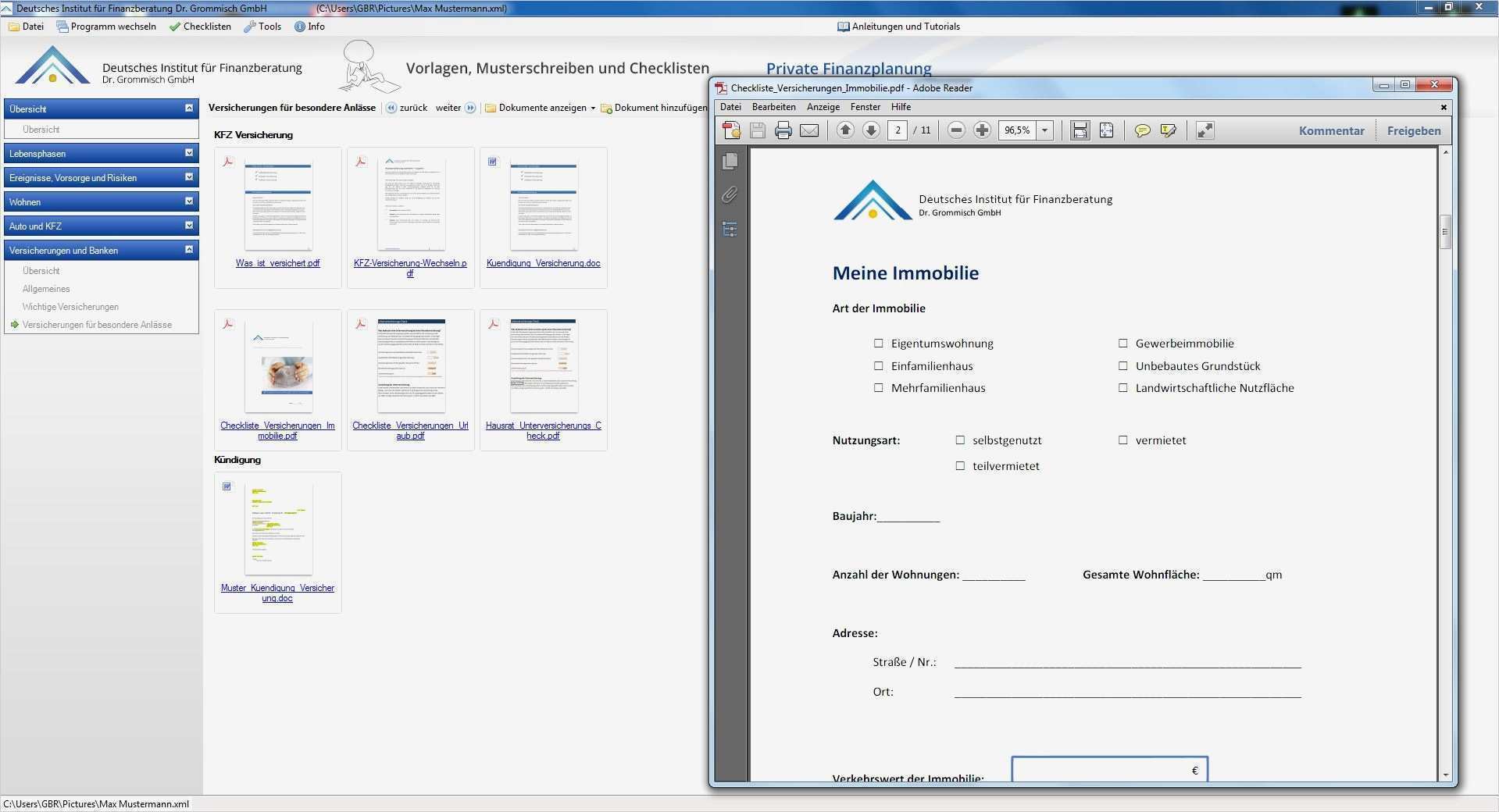Check the Eigentumswohnung checkbox
Viewport: 1499px width, 812px height.
click(x=879, y=344)
